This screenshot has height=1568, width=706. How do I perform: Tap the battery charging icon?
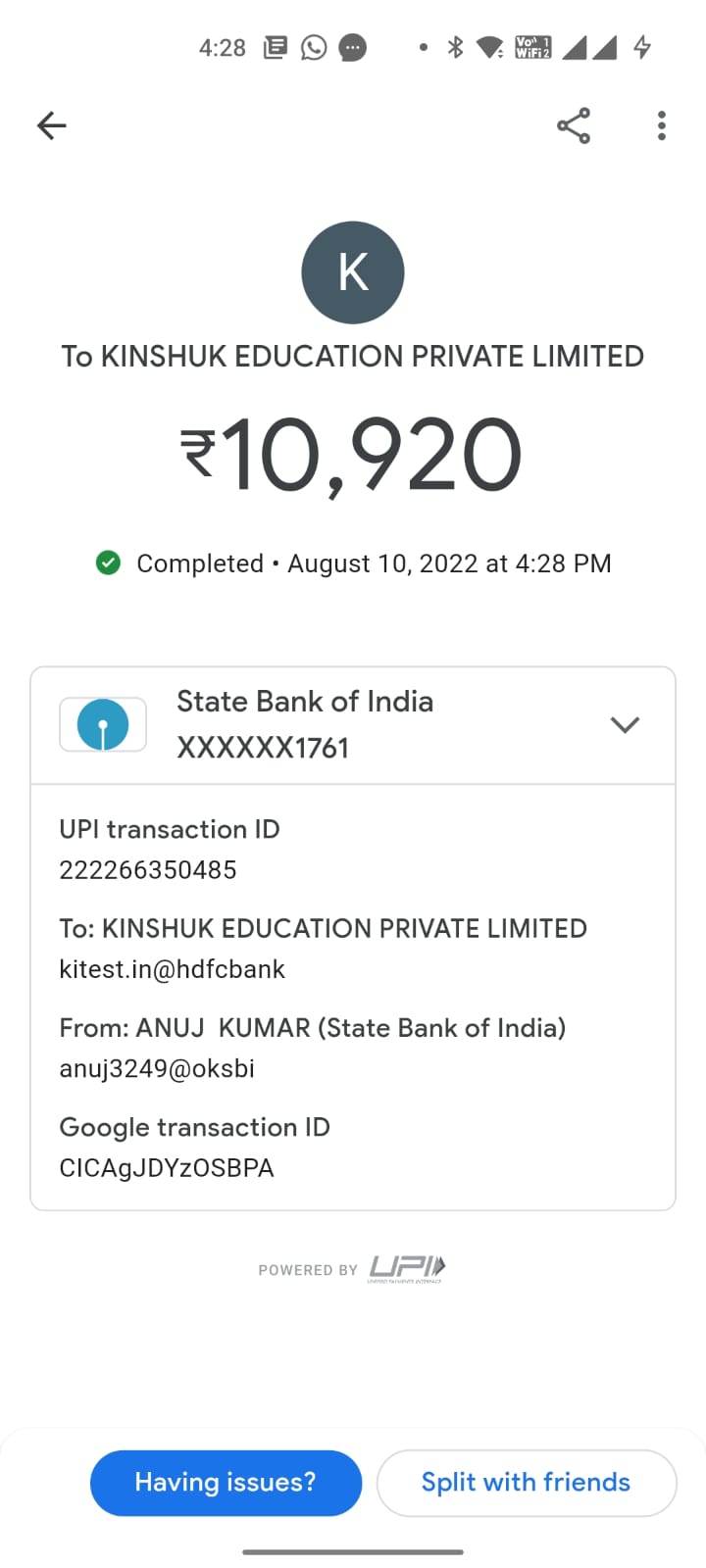tap(642, 47)
